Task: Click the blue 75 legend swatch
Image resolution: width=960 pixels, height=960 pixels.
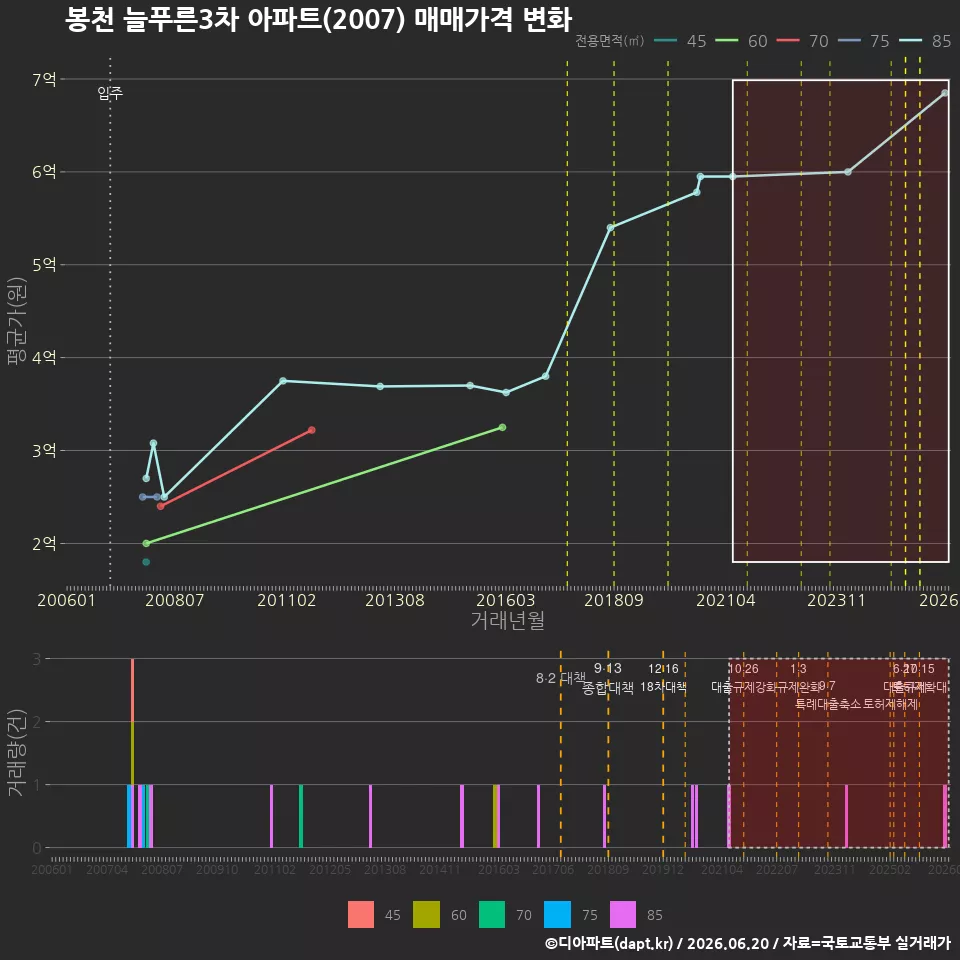Action: pos(557,915)
